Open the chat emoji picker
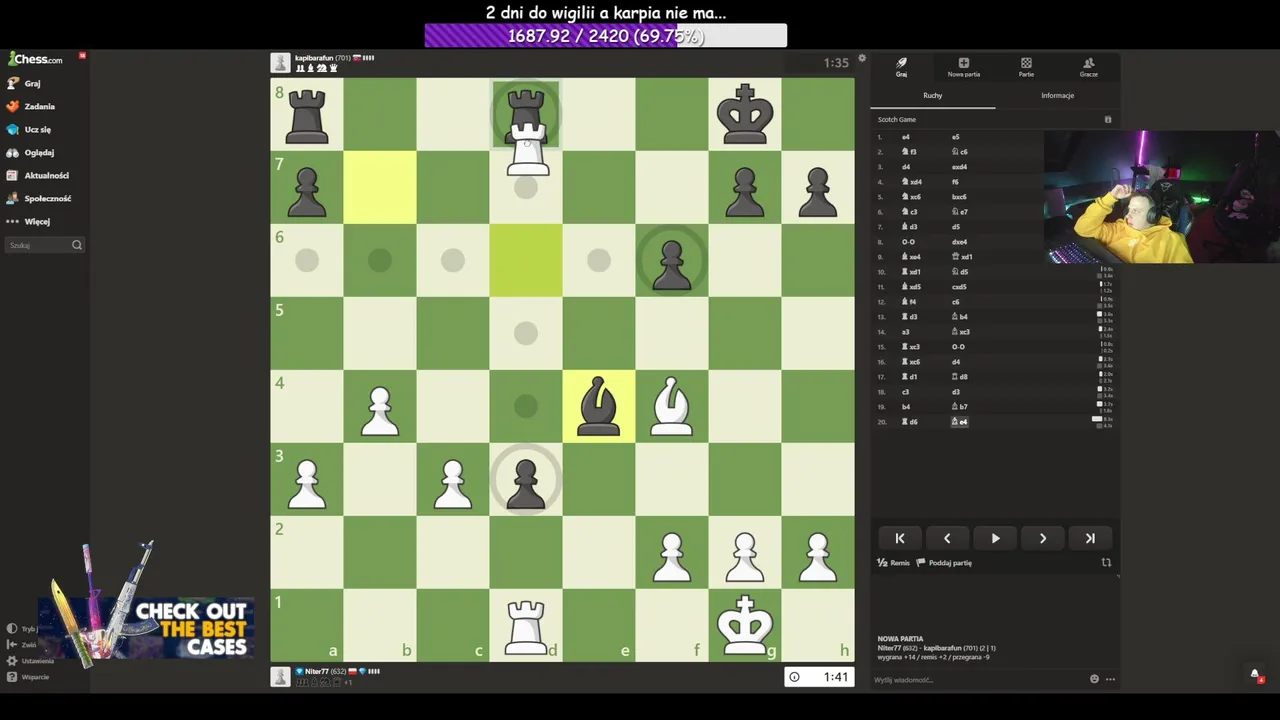Screen dimensions: 1280x720 tap(1094, 679)
